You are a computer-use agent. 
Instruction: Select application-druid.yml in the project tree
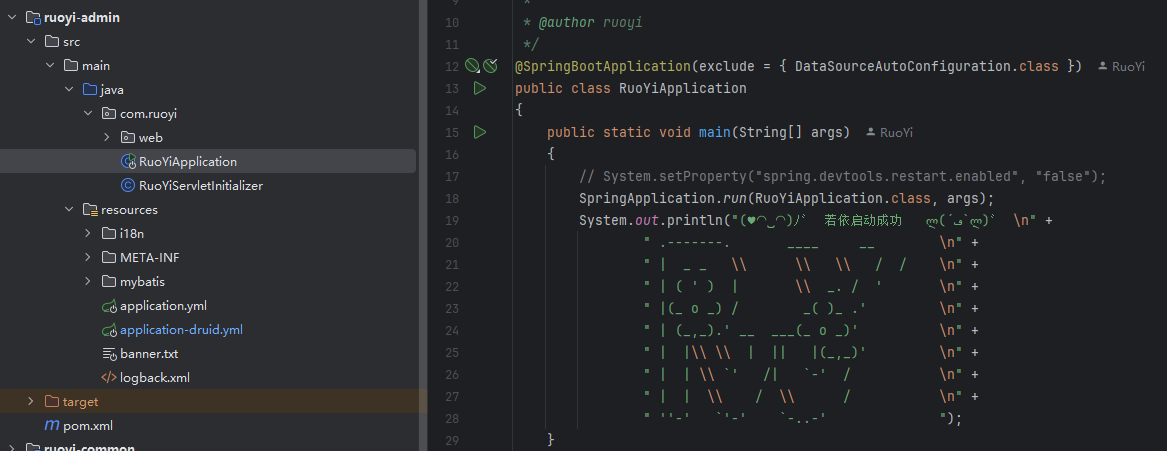click(181, 329)
